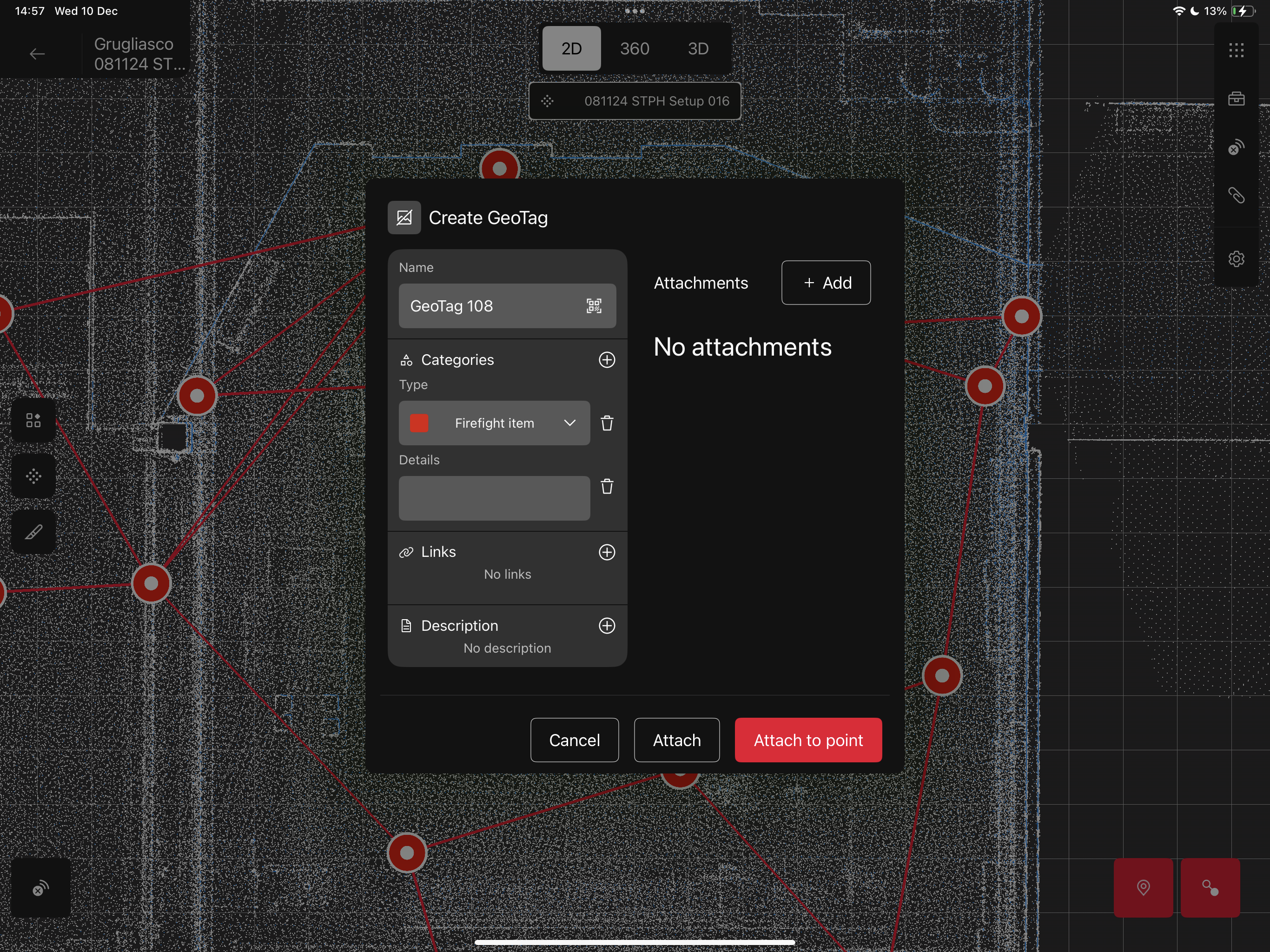Tap the QR scan icon in Name field
Screen dimensions: 1270x952
click(594, 306)
